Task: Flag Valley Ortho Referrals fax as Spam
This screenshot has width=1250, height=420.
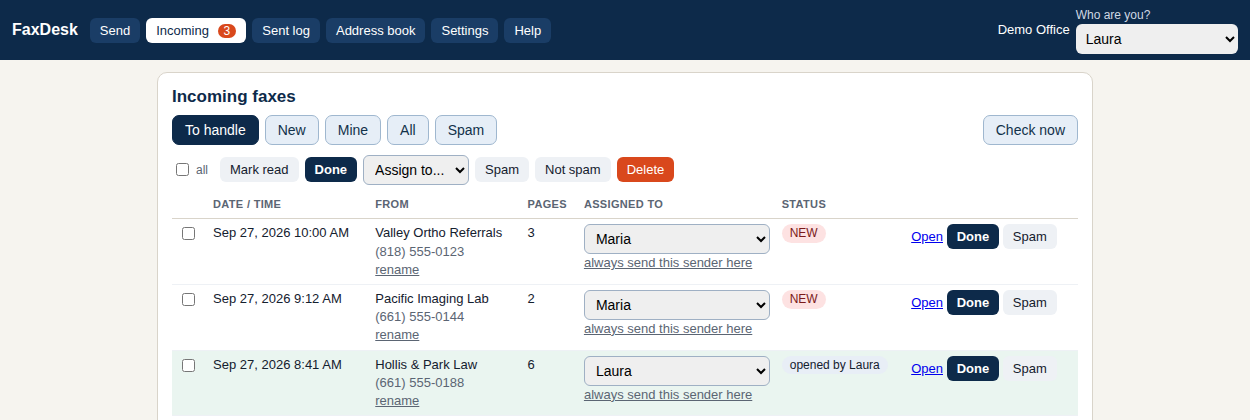Action: tap(1030, 237)
